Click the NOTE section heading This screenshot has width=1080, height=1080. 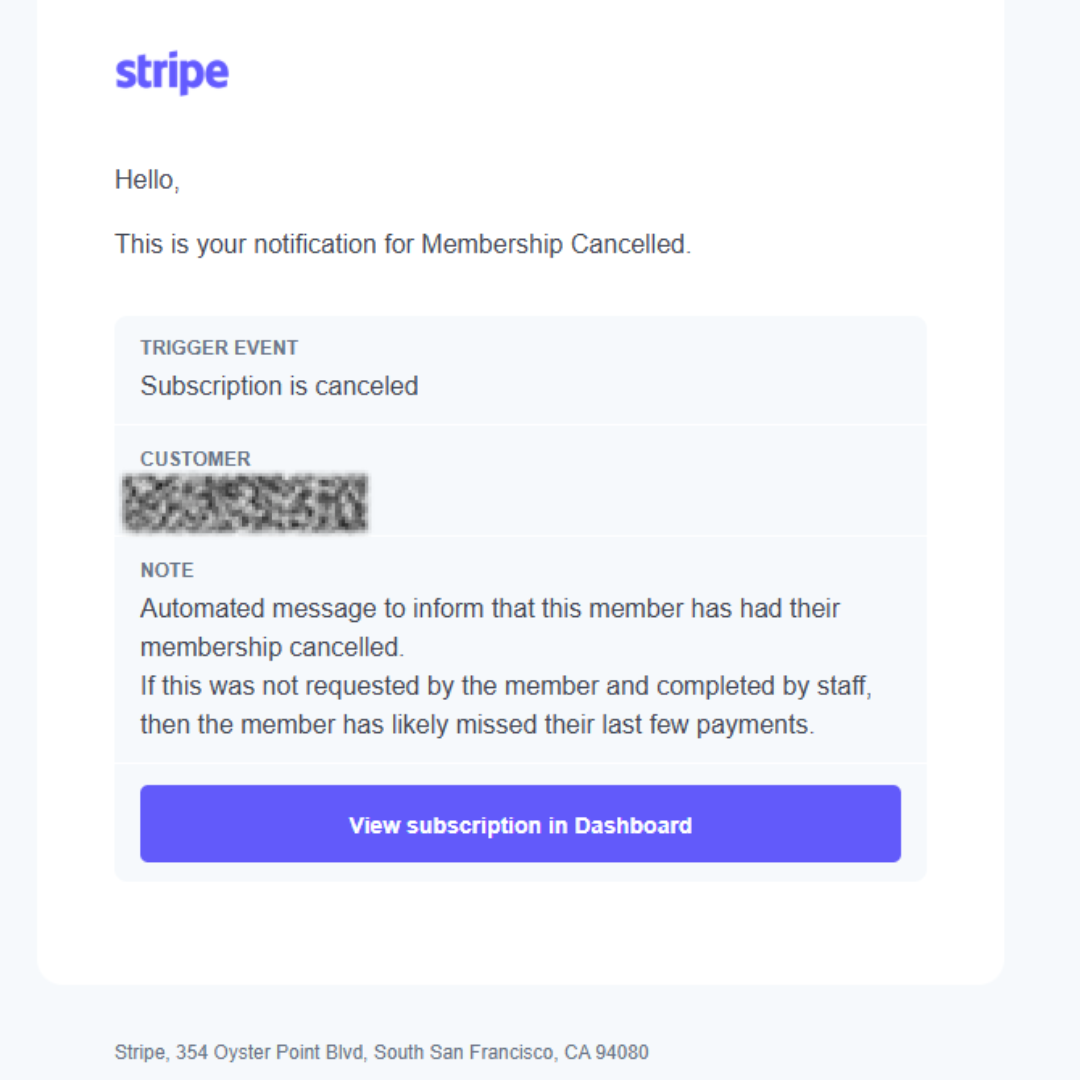166,570
